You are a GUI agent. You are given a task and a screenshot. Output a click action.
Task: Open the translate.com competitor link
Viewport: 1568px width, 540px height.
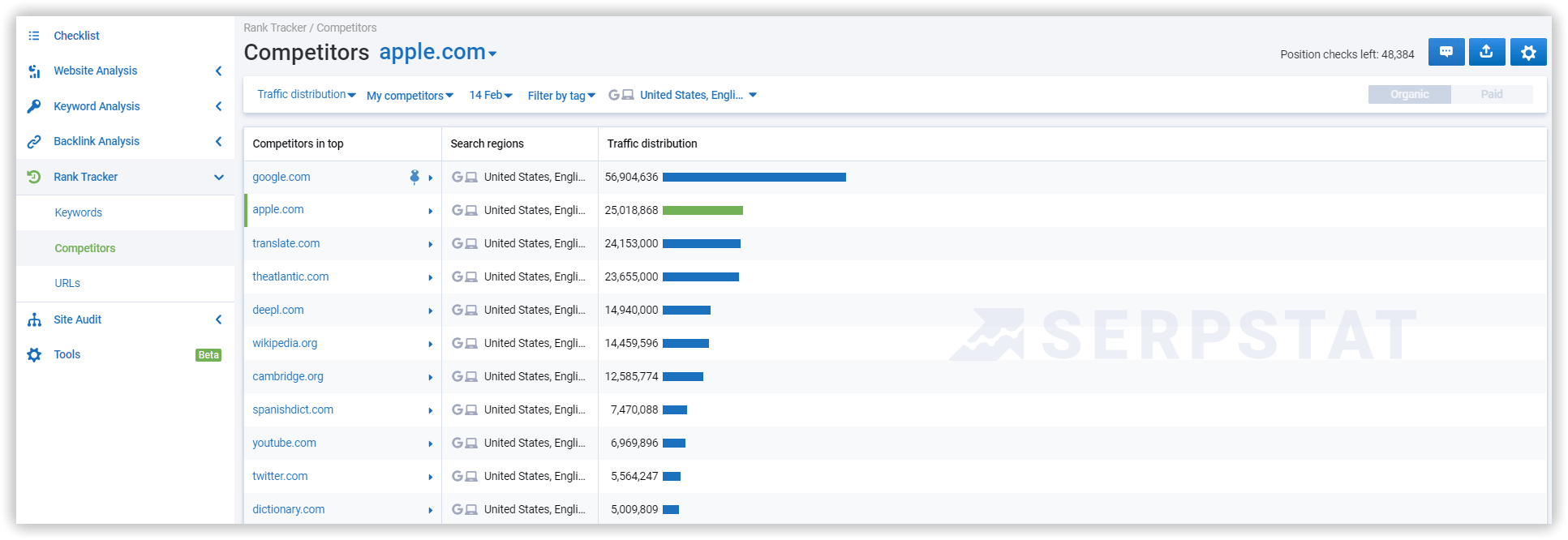286,243
